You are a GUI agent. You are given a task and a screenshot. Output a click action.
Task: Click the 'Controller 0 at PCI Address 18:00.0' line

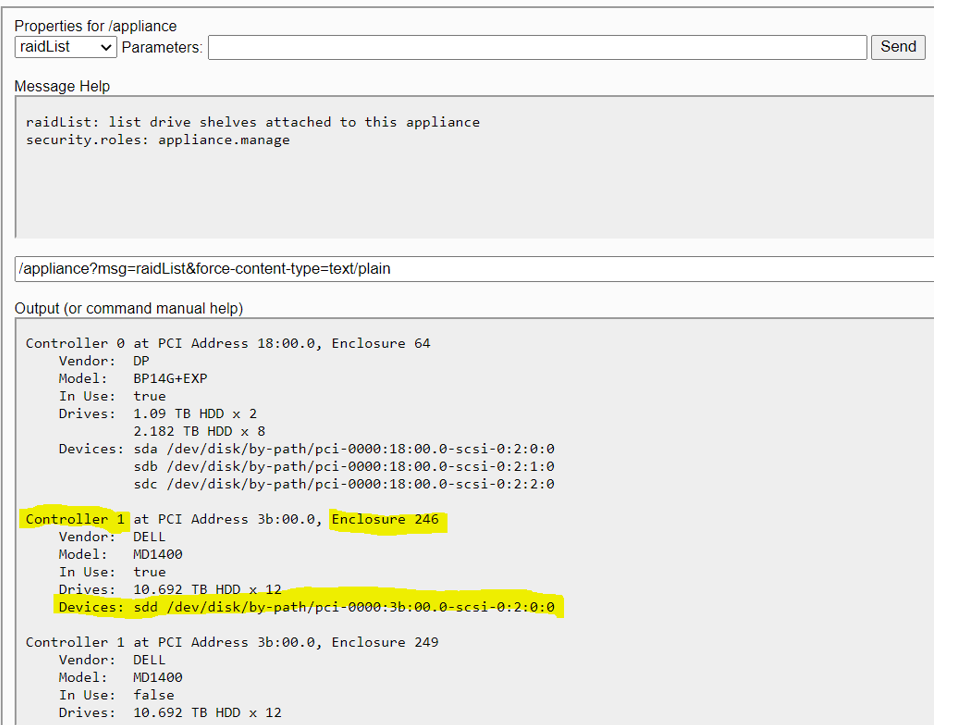pyautogui.click(x=228, y=343)
